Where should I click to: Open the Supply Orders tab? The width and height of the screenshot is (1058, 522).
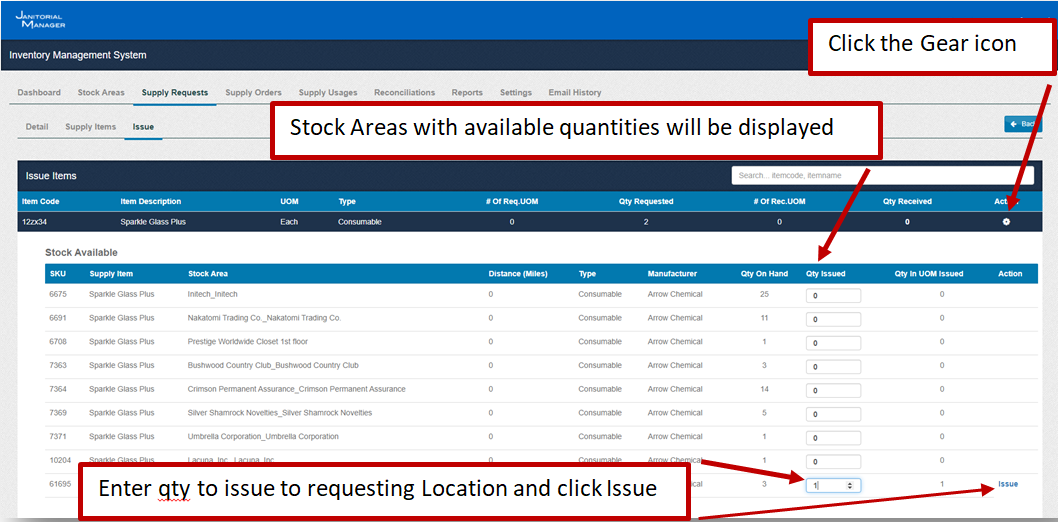[253, 93]
